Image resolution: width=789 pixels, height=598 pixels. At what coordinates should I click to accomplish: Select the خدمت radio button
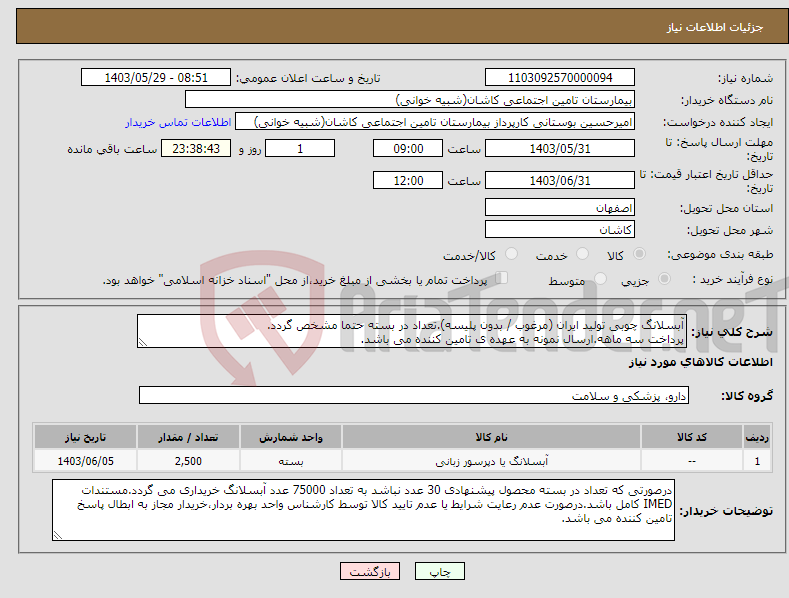pyautogui.click(x=582, y=254)
